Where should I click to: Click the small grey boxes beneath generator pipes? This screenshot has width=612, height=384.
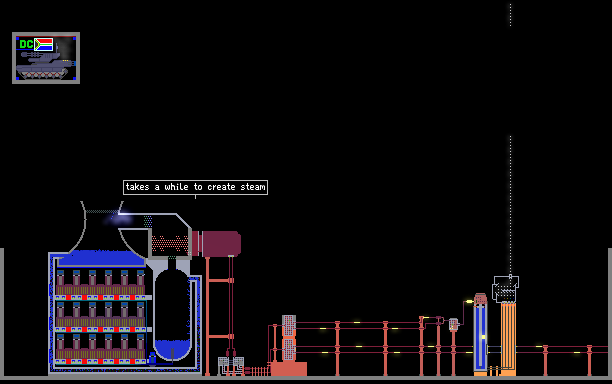(231, 362)
